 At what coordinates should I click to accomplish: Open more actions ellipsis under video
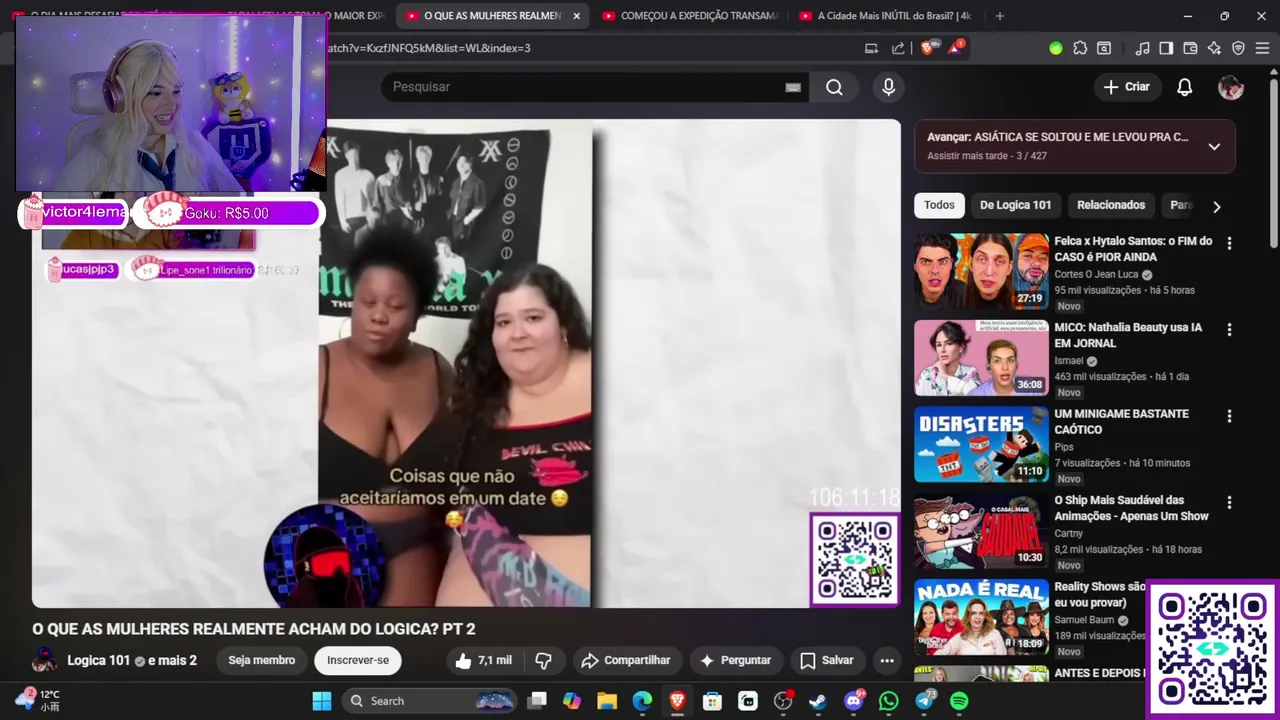886,660
